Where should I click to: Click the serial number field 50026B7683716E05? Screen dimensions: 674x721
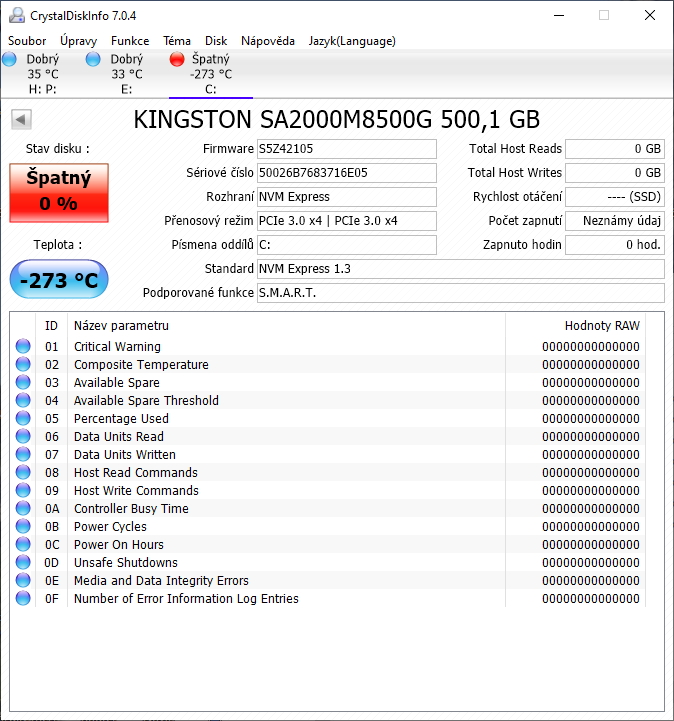click(347, 173)
